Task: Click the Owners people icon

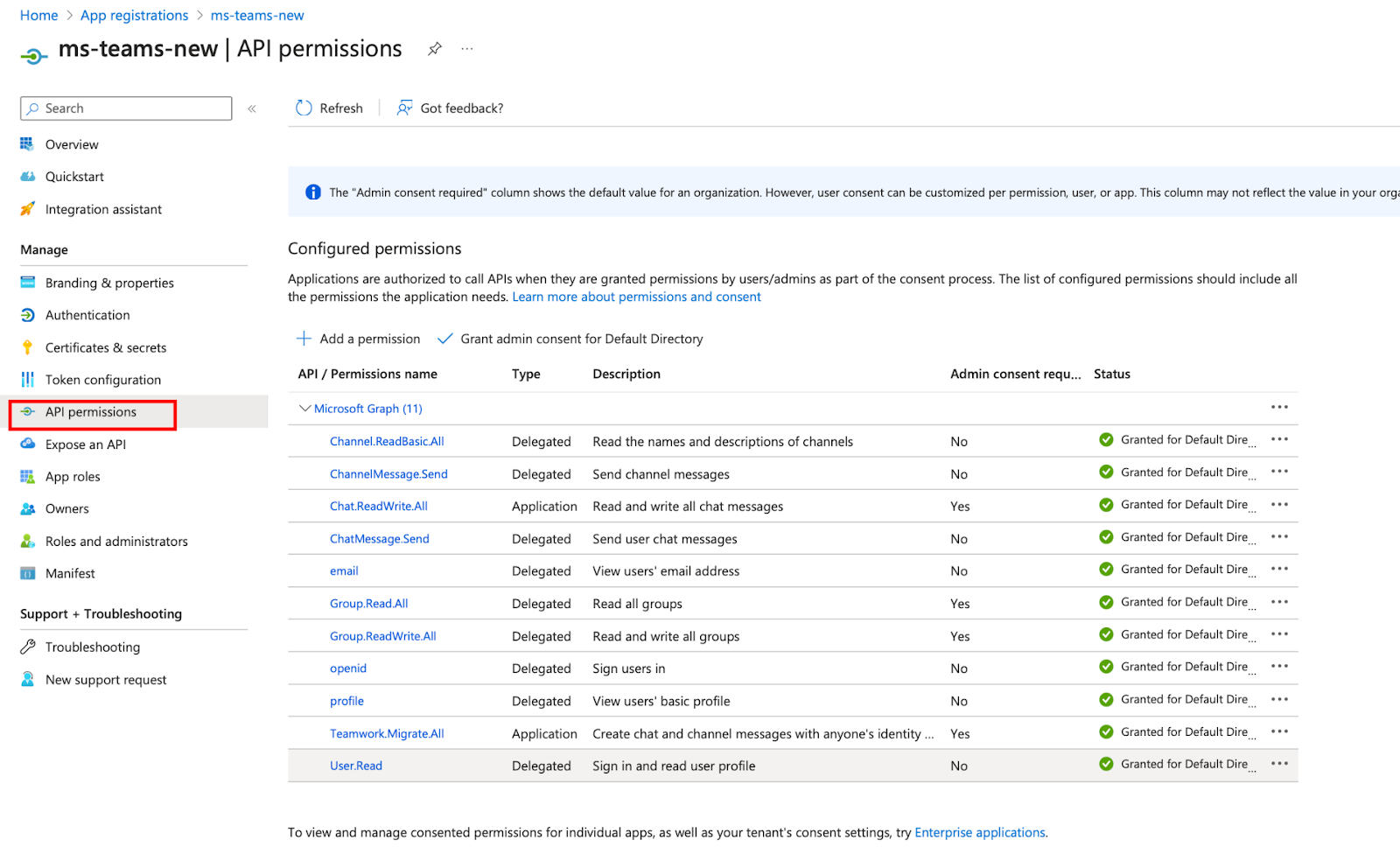Action: point(27,508)
